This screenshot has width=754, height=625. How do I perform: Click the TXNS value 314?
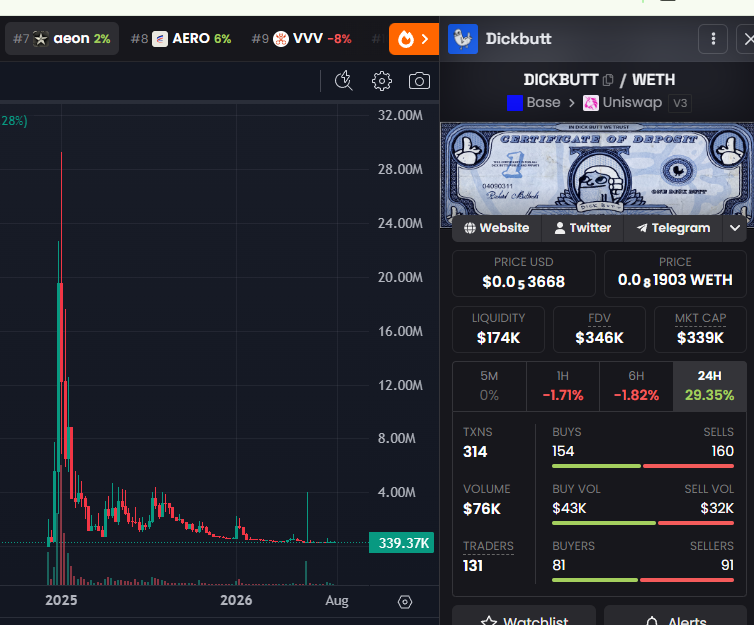[475, 451]
